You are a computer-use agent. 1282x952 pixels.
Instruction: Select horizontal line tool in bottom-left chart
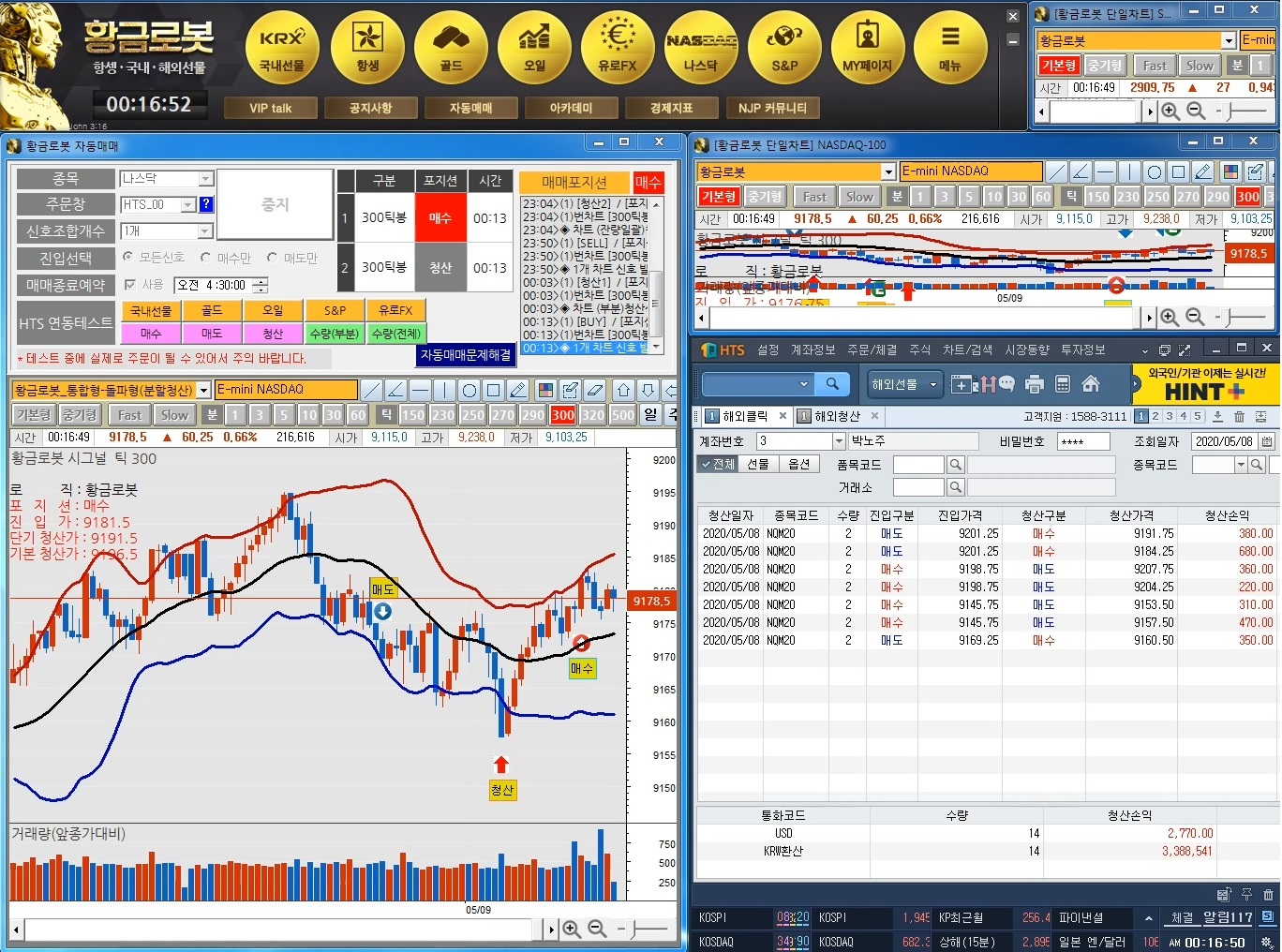(x=420, y=390)
